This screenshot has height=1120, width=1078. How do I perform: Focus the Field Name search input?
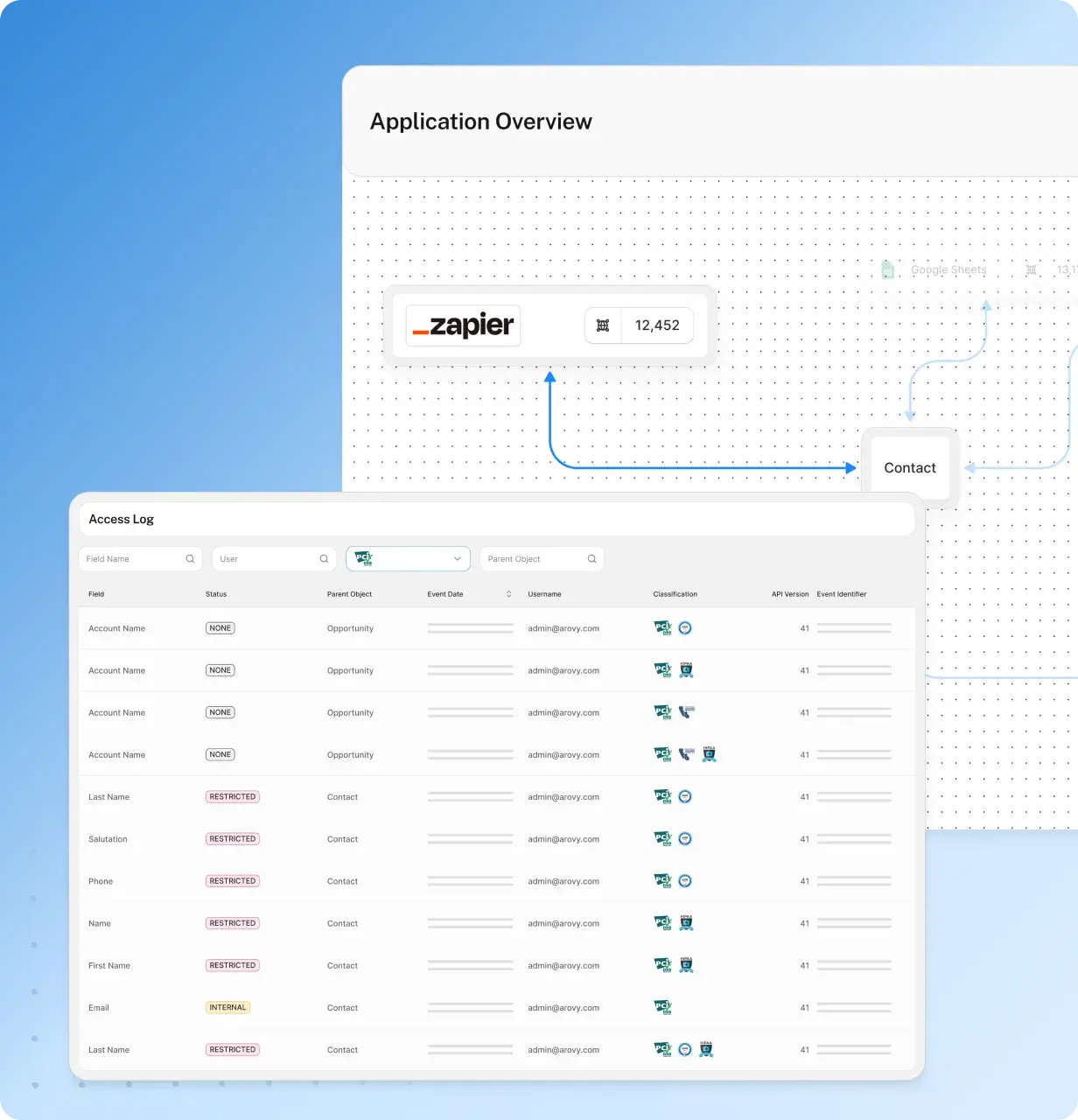point(141,559)
